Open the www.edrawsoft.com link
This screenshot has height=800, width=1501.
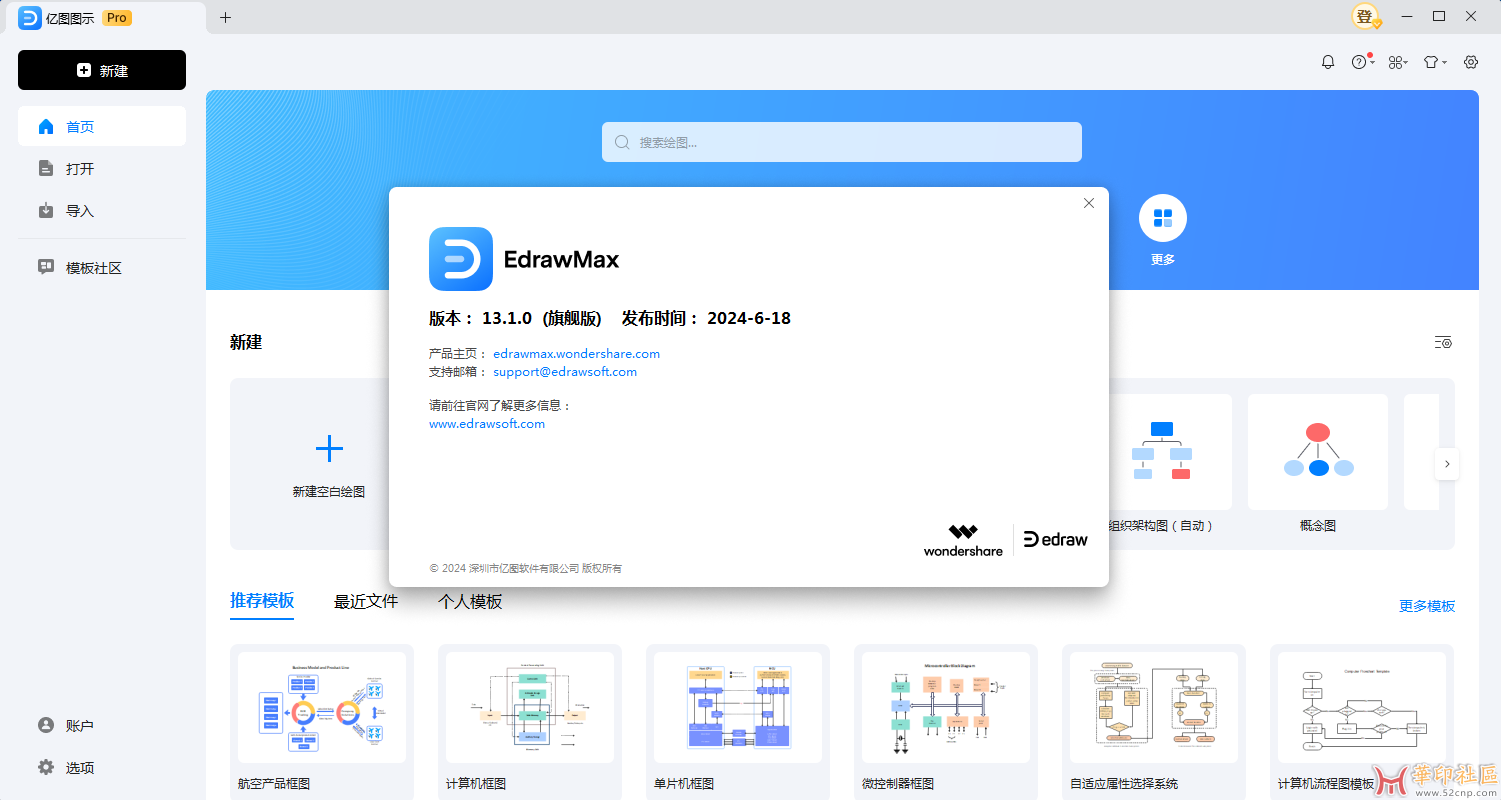click(x=487, y=423)
